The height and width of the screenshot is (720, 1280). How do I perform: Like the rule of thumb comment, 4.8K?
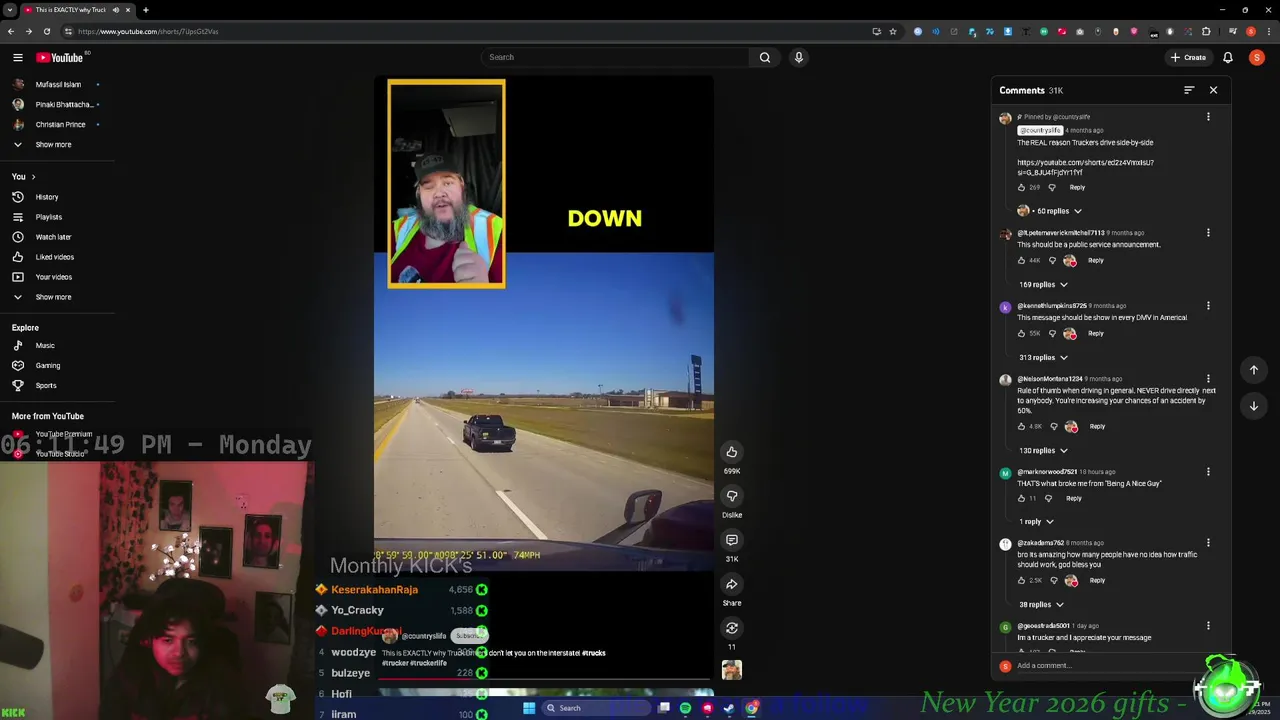[x=1021, y=426]
